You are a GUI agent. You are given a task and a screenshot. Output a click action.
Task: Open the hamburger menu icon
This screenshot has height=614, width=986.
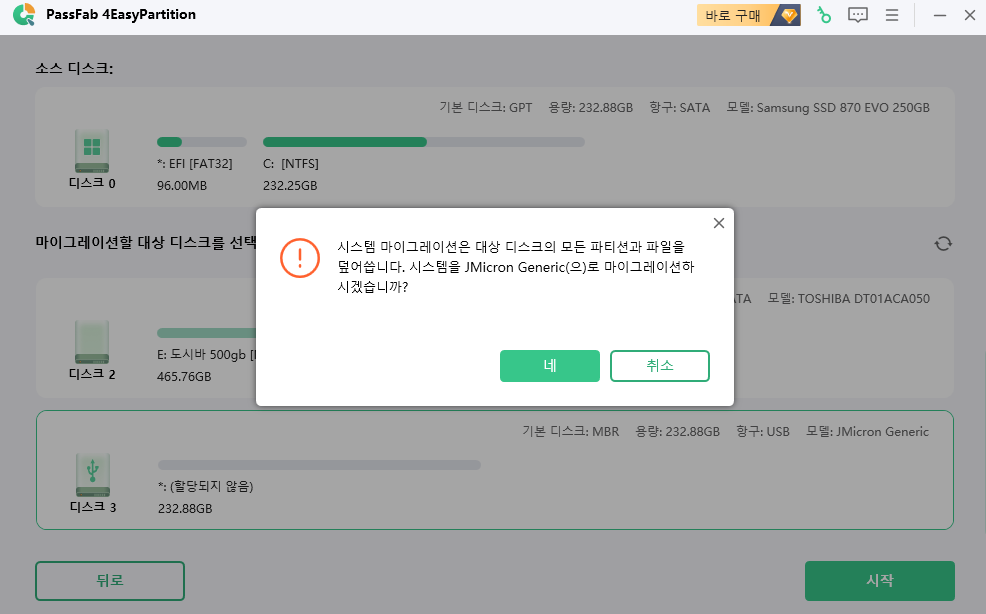(892, 15)
